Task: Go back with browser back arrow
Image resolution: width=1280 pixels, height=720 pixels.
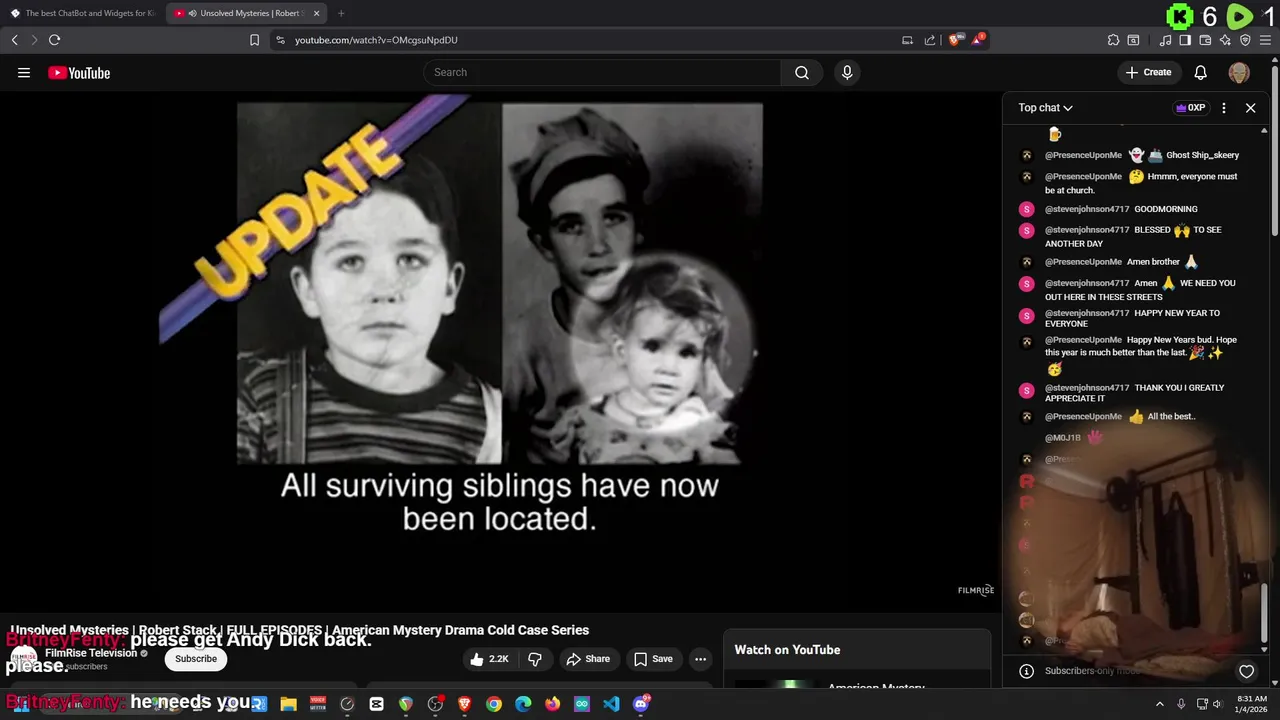Action: pos(14,40)
